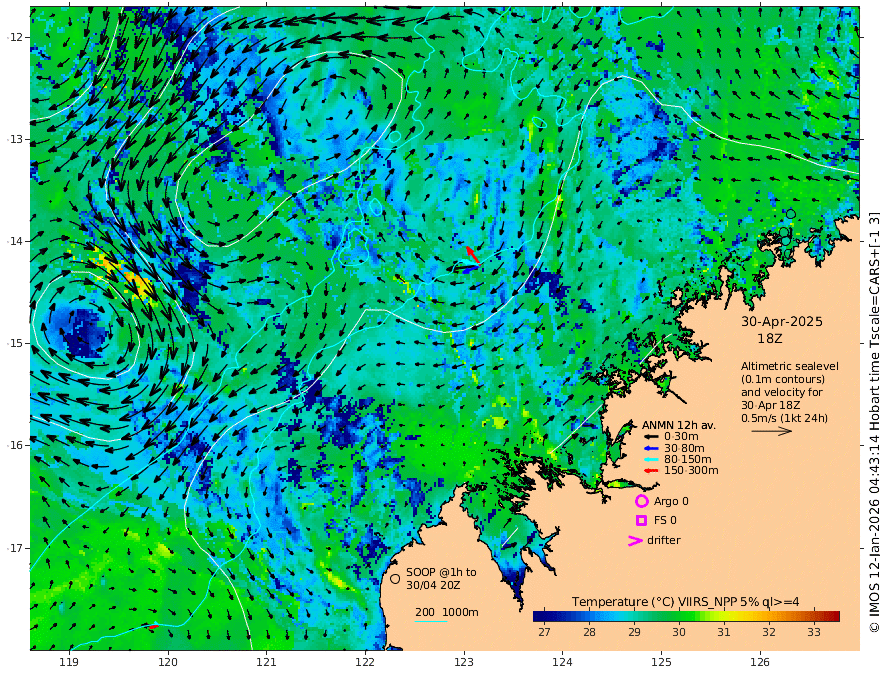The width and height of the screenshot is (880, 680).
Task: Click the cyan 80-150m legend arrow
Action: (x=651, y=460)
